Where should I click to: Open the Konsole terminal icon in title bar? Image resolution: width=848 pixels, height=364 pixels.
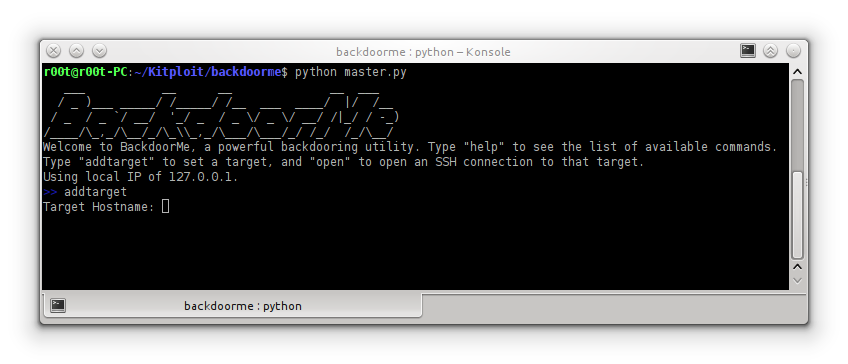[748, 51]
